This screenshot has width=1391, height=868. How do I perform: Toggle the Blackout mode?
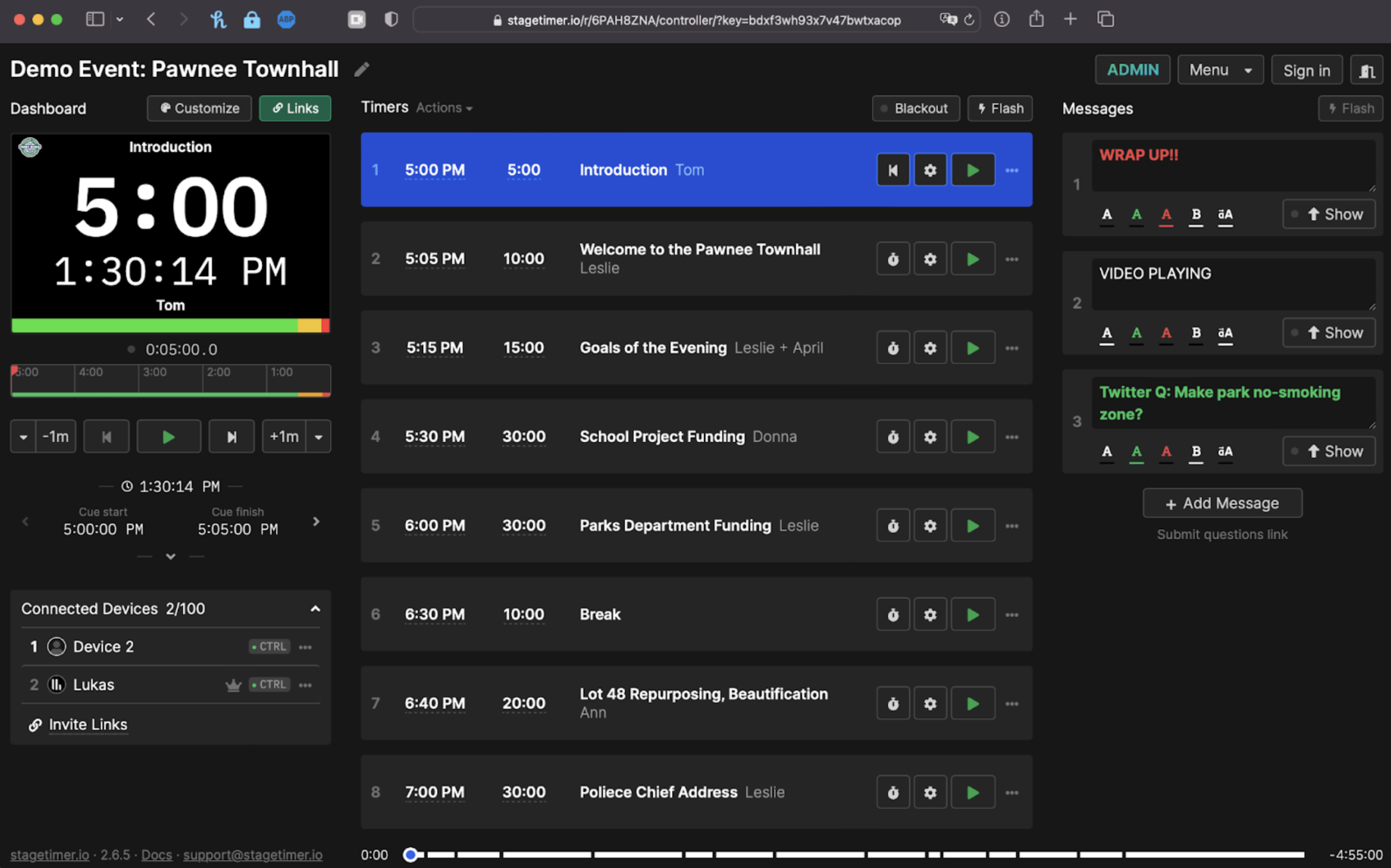point(915,109)
